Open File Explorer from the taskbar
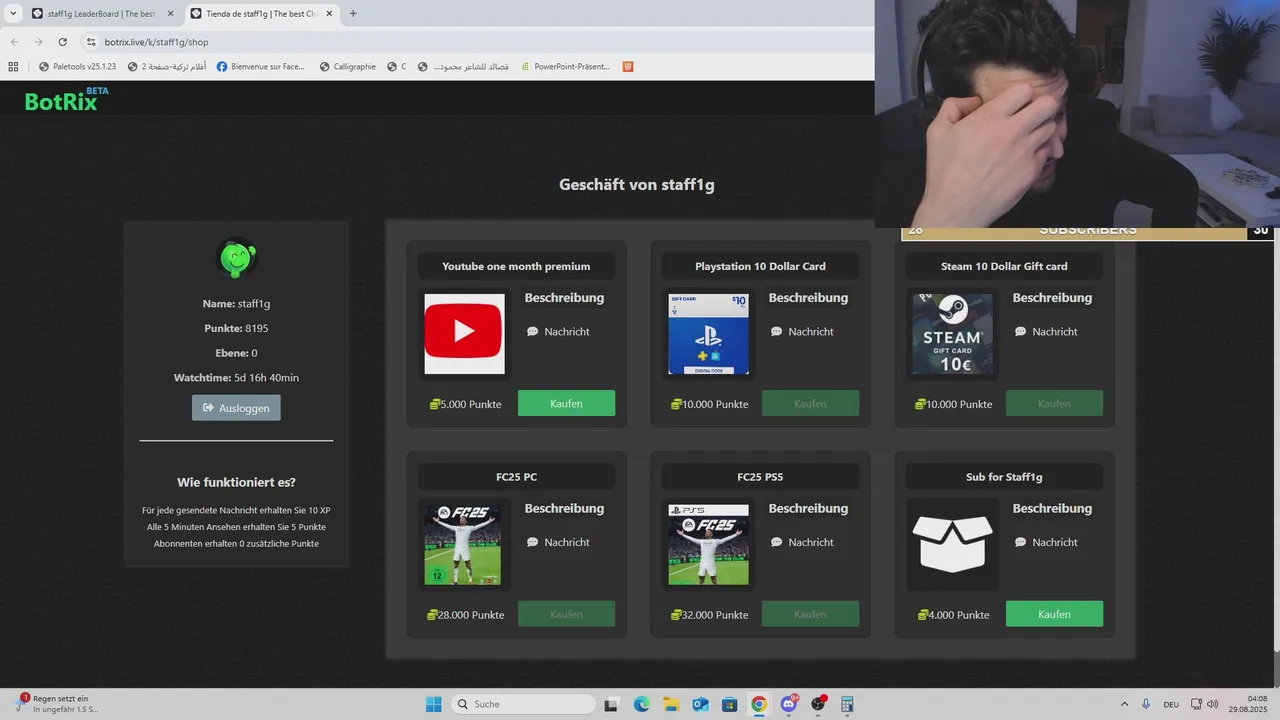The height and width of the screenshot is (720, 1280). coord(671,704)
